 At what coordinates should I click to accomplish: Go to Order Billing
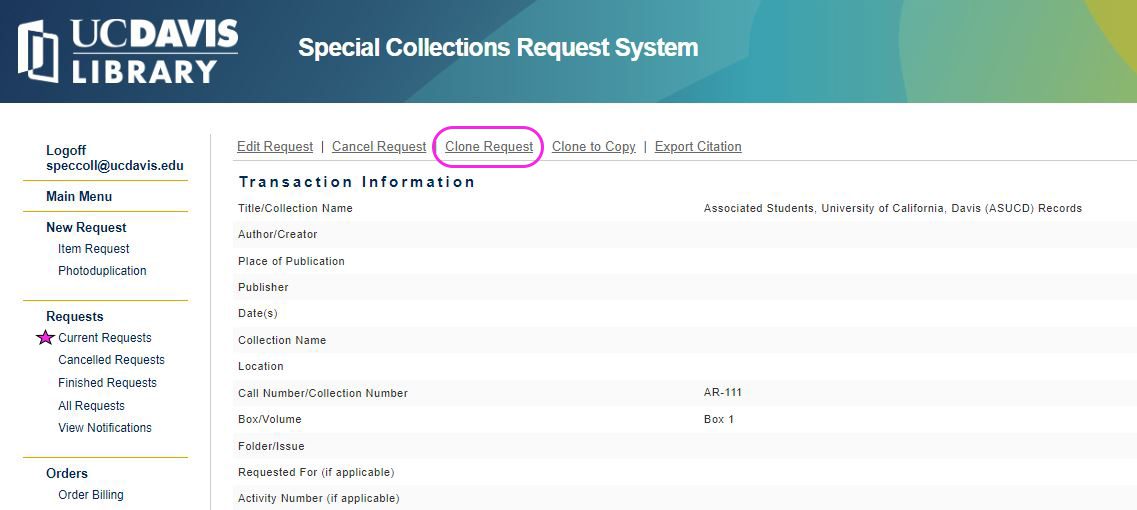pos(91,495)
